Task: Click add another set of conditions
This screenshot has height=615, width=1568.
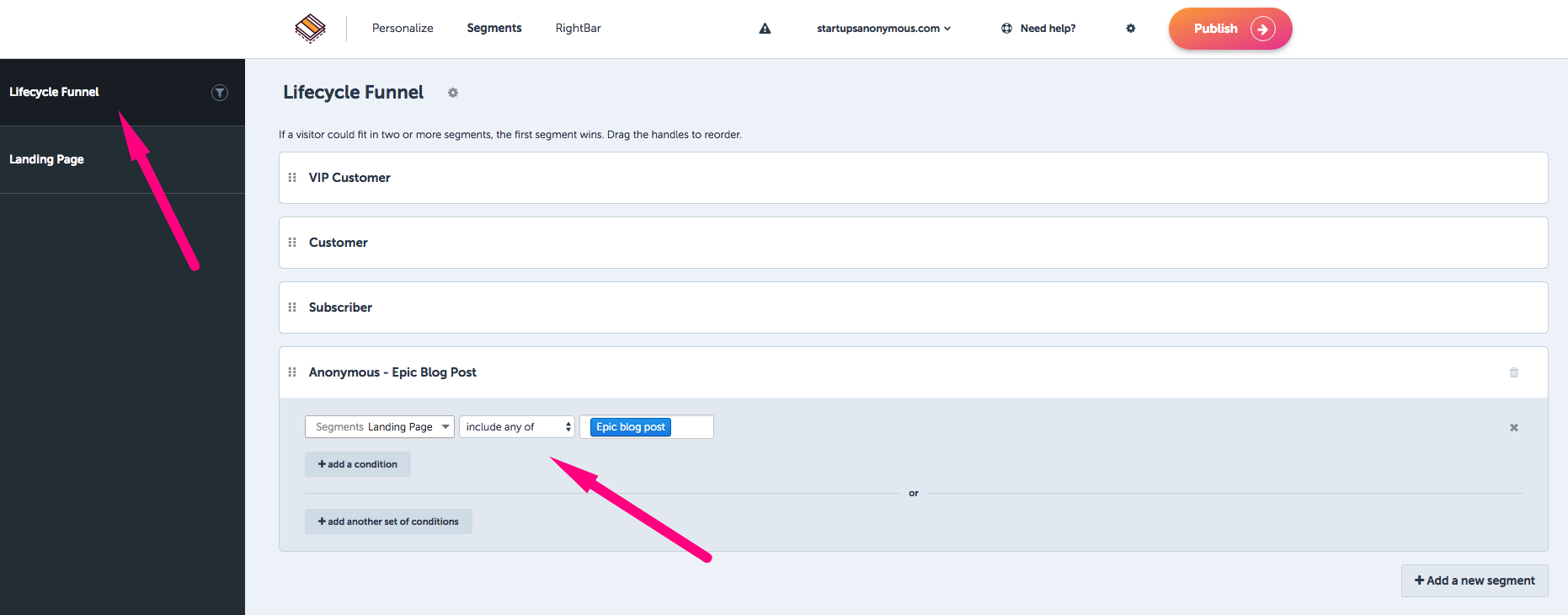Action: point(388,521)
